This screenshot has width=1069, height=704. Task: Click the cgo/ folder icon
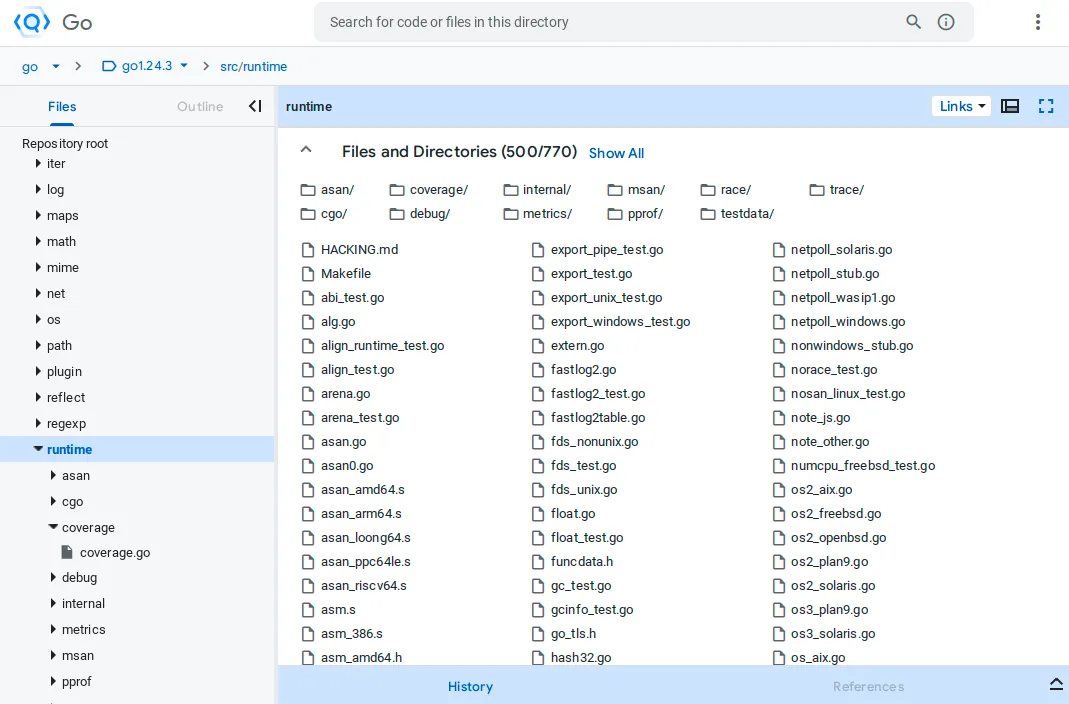point(308,214)
